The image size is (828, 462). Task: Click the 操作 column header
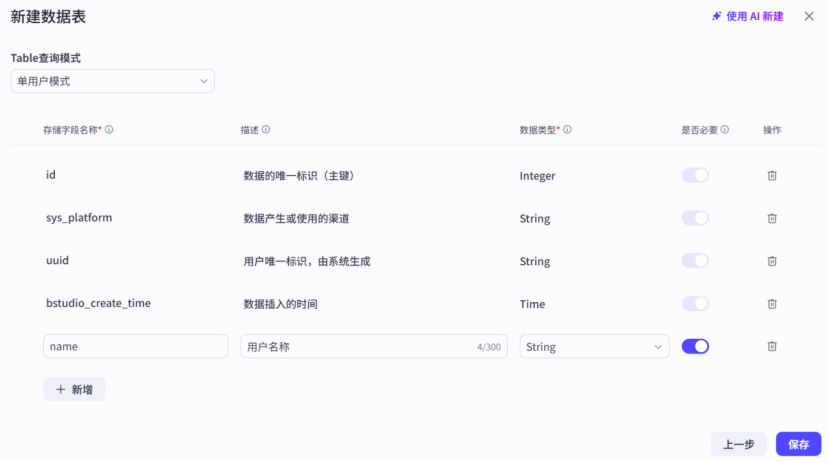pyautogui.click(x=772, y=130)
